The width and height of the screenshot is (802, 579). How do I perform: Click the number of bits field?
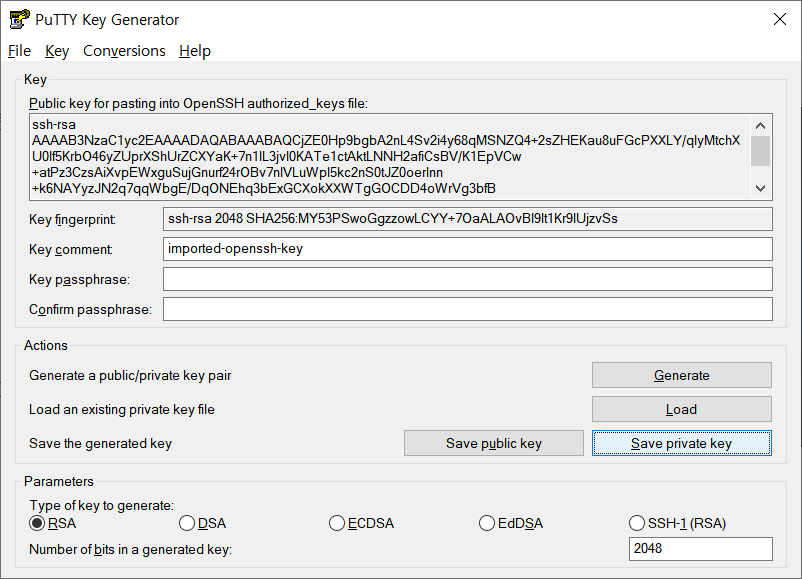[x=700, y=549]
